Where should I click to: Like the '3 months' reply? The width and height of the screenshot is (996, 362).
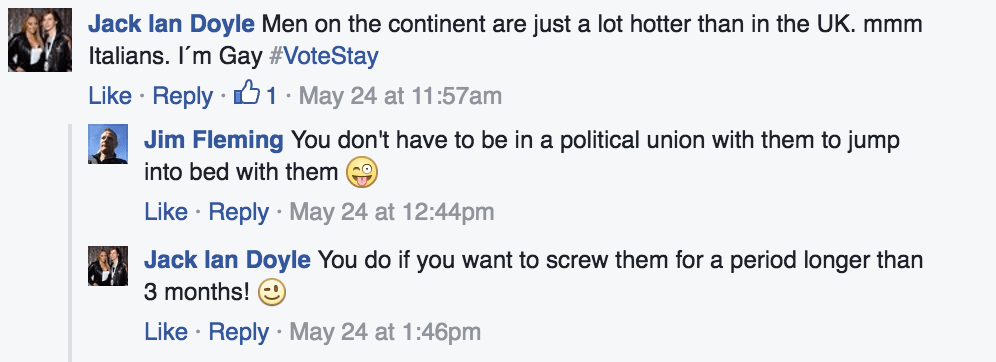(166, 332)
